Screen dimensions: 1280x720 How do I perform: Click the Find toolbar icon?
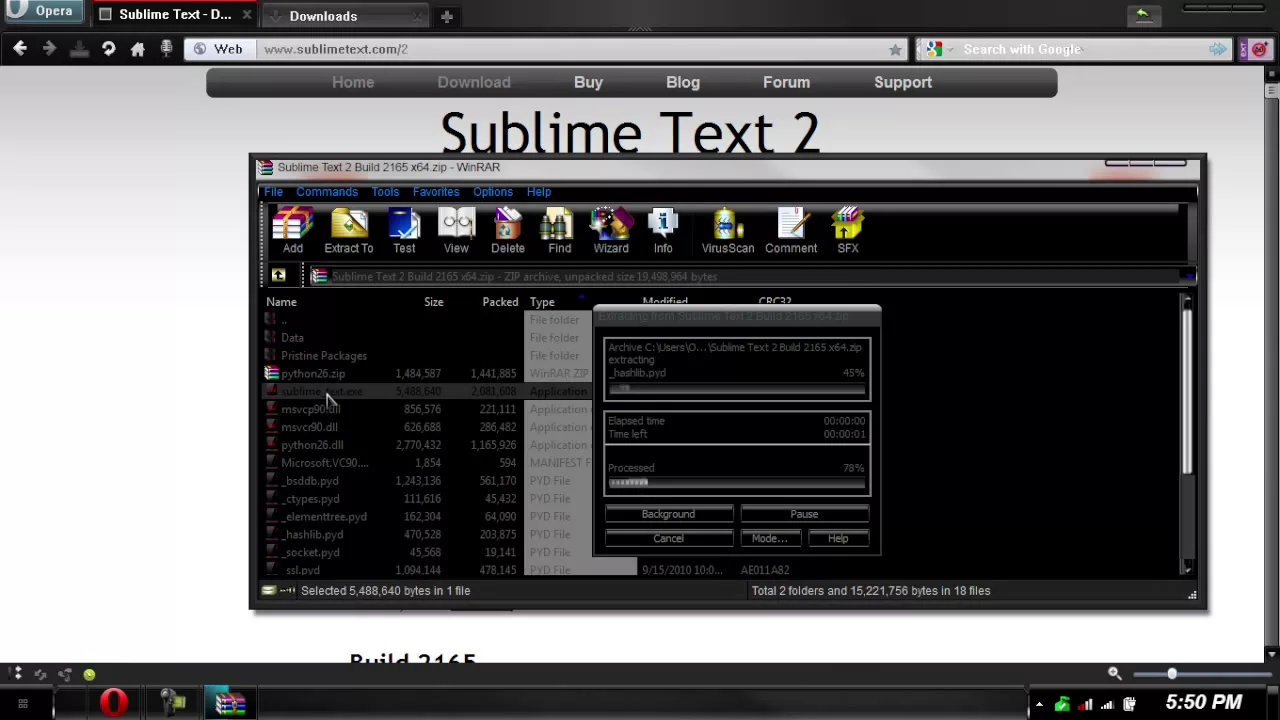tap(559, 231)
